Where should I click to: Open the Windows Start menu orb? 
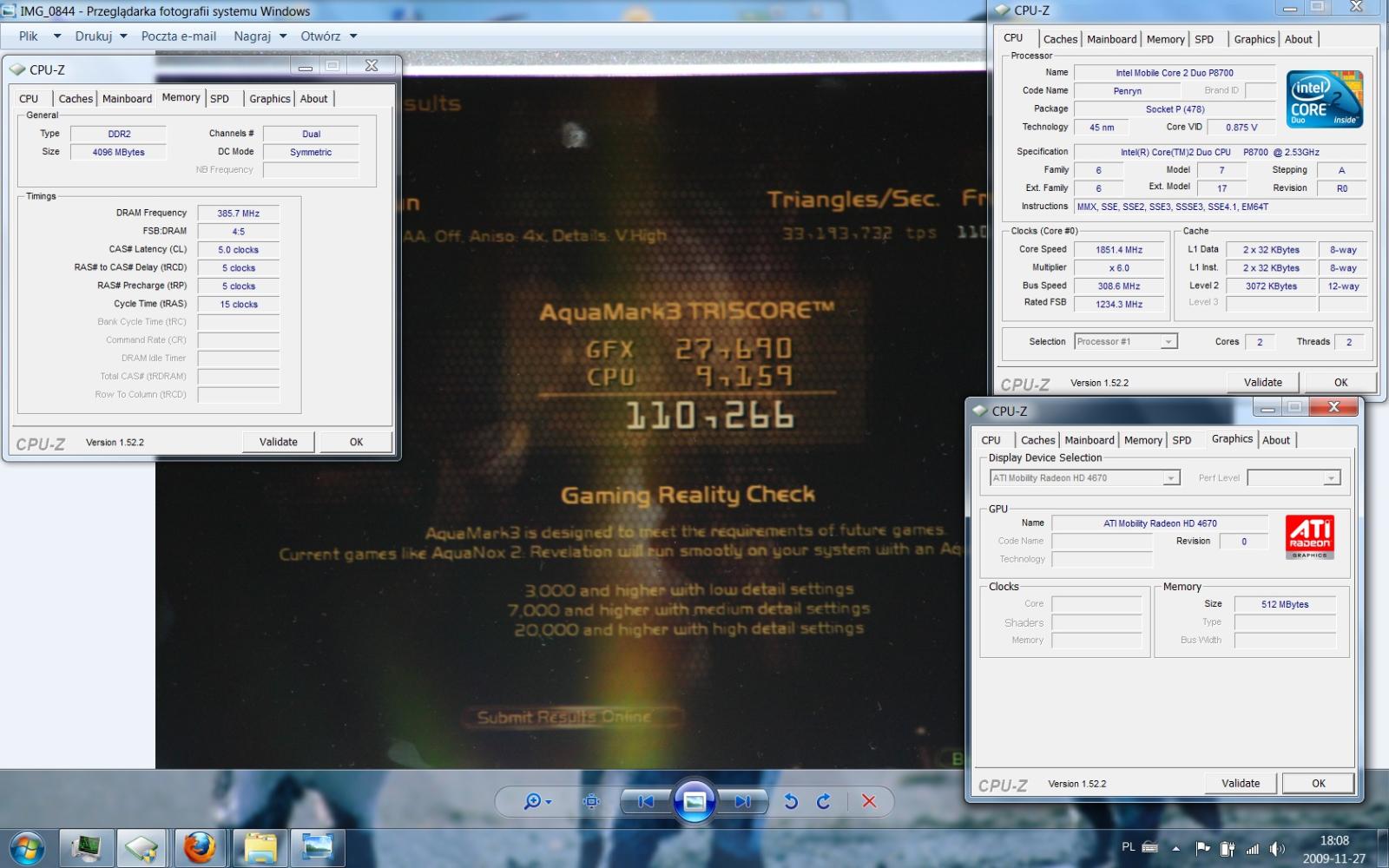(x=27, y=848)
